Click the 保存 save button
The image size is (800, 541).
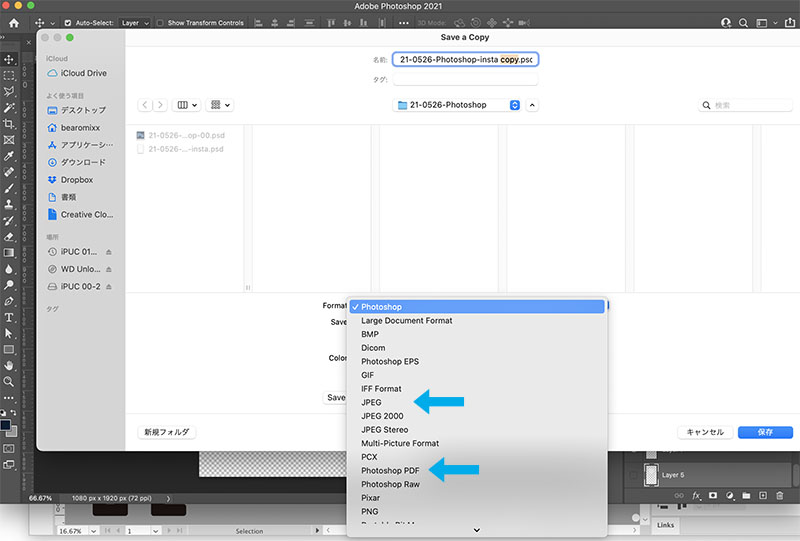coord(765,432)
